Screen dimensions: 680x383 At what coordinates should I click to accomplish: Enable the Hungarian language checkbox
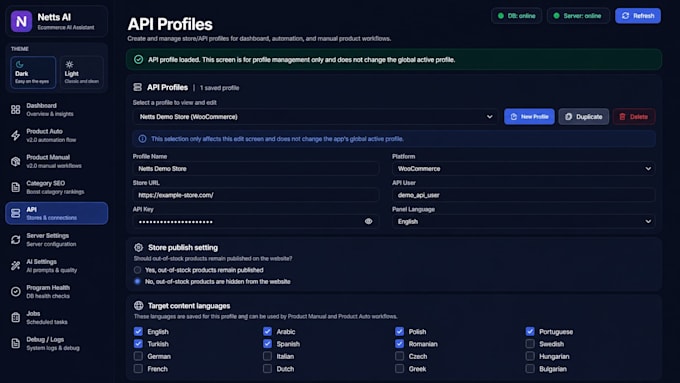tap(530, 356)
